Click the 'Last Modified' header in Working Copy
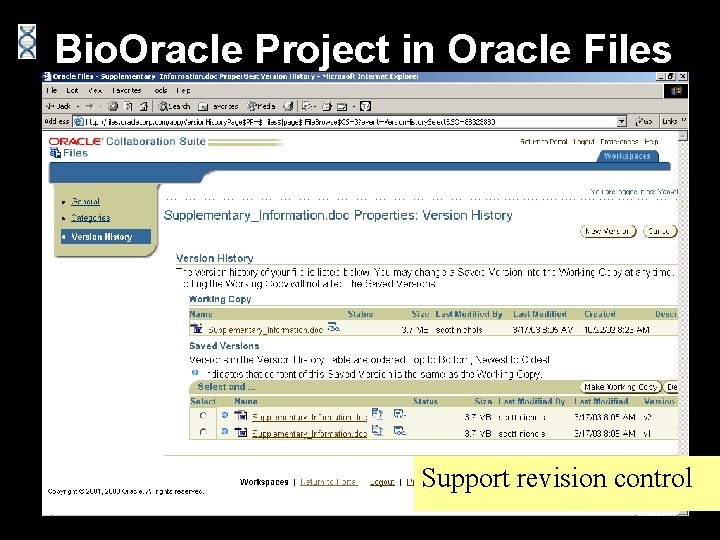Screen dimensions: 720x540 tap(540, 314)
